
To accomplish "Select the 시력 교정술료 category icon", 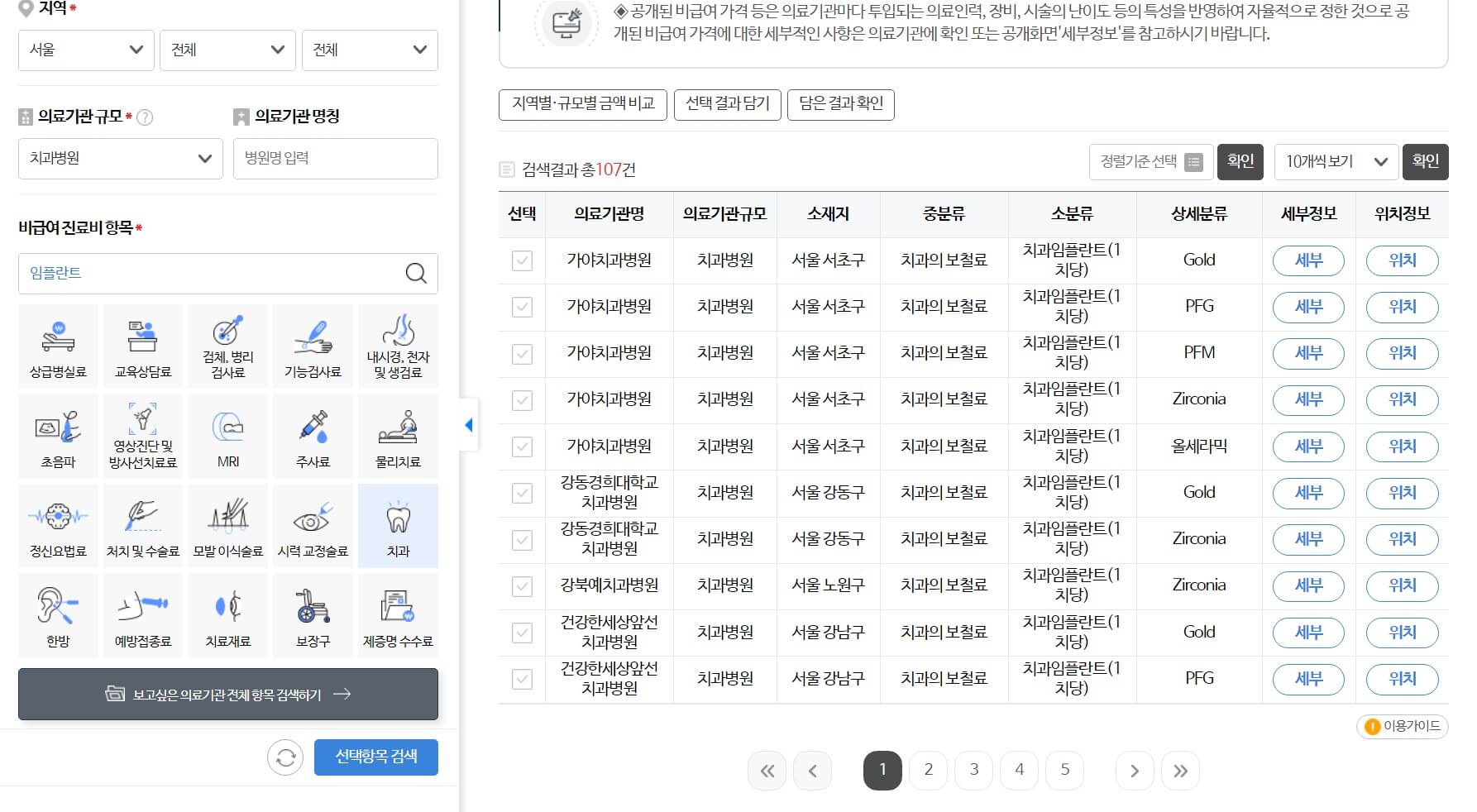I will tap(313, 526).
